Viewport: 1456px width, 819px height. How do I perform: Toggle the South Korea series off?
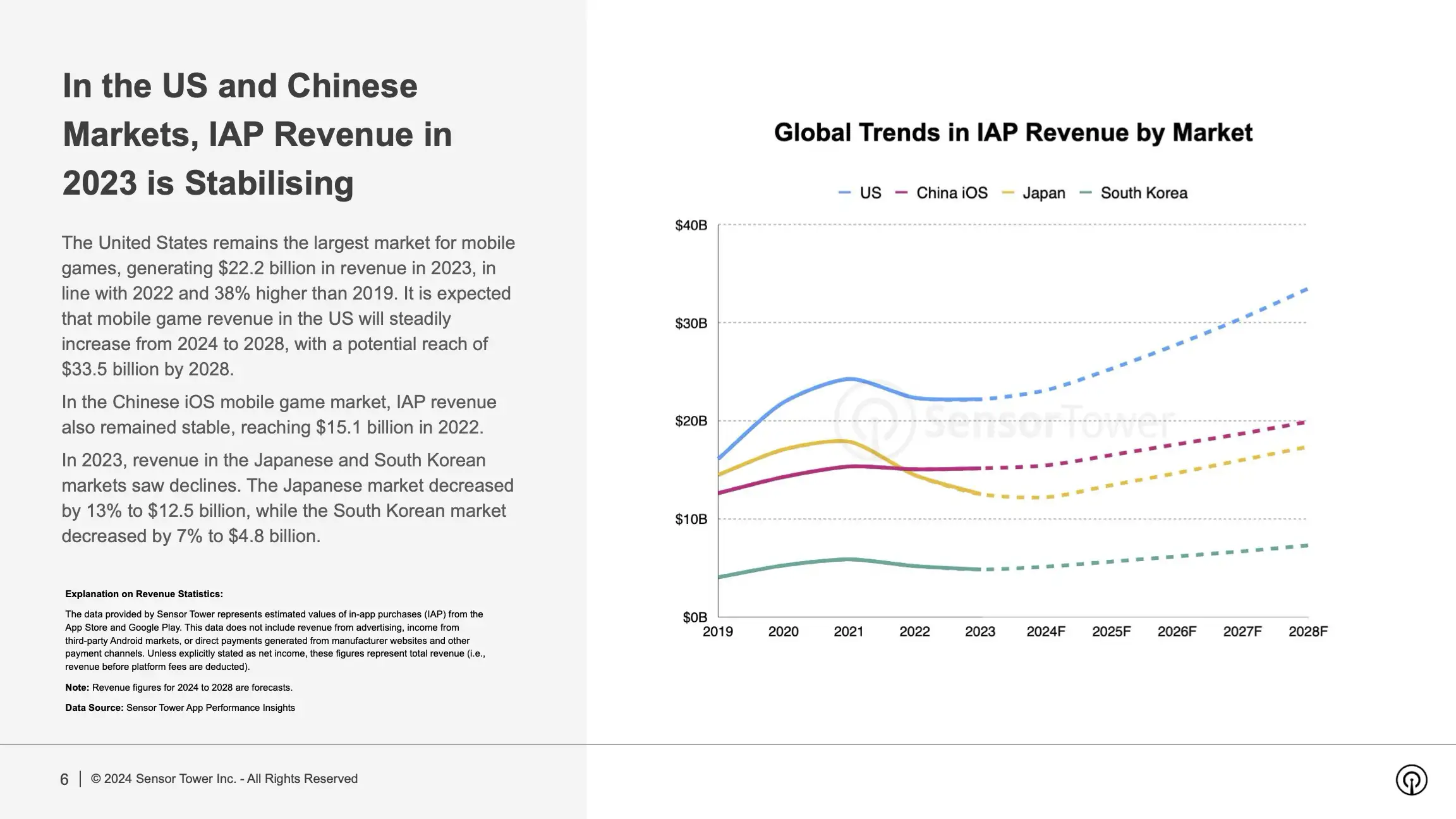(1144, 193)
